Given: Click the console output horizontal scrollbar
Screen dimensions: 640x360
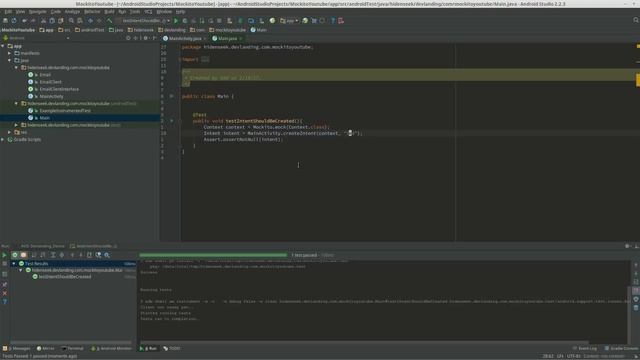Looking at the screenshot, I should click(364, 342).
